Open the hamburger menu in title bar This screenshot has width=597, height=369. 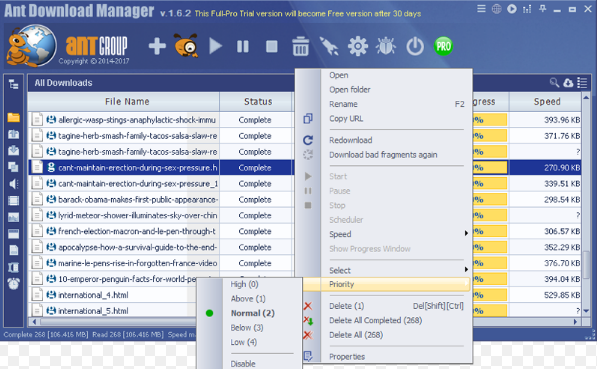[x=481, y=8]
